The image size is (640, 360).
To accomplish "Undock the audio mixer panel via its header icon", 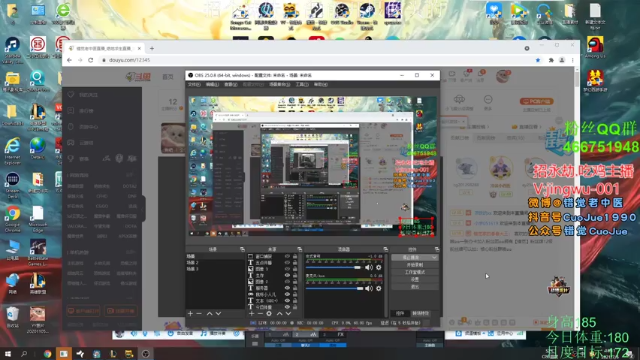I will point(385,249).
